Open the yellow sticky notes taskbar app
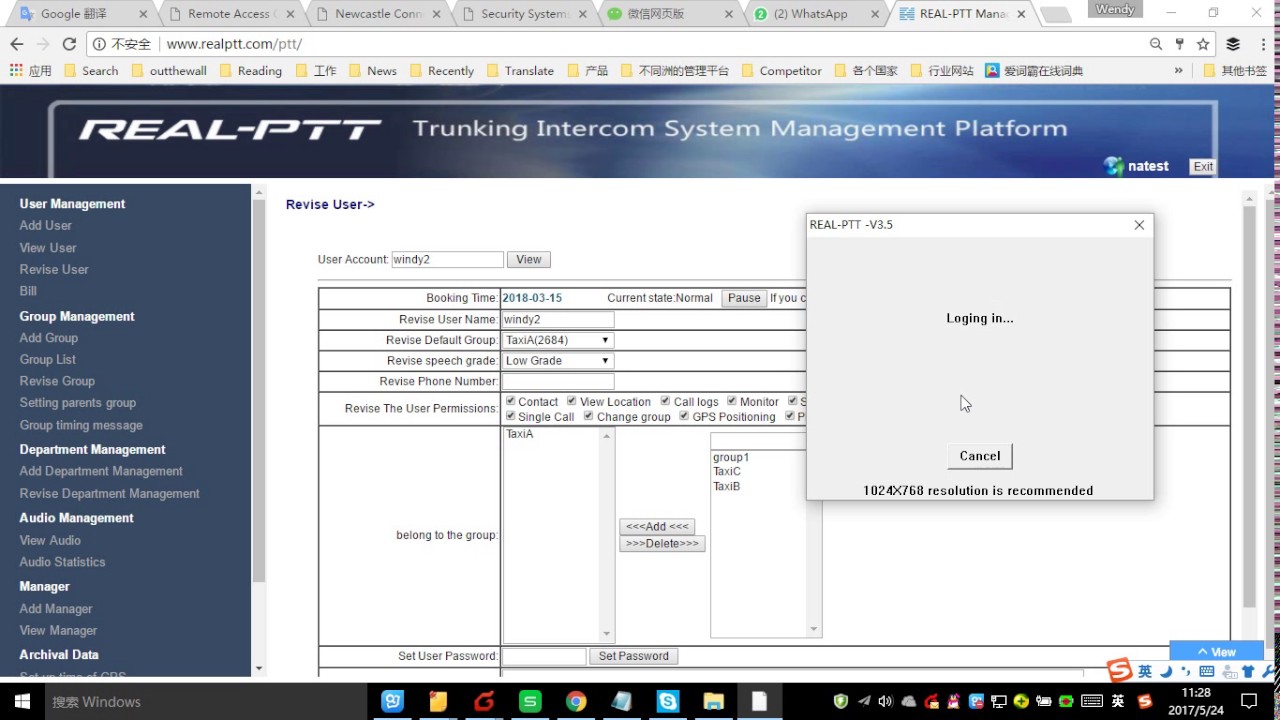1280x720 pixels. (x=438, y=701)
